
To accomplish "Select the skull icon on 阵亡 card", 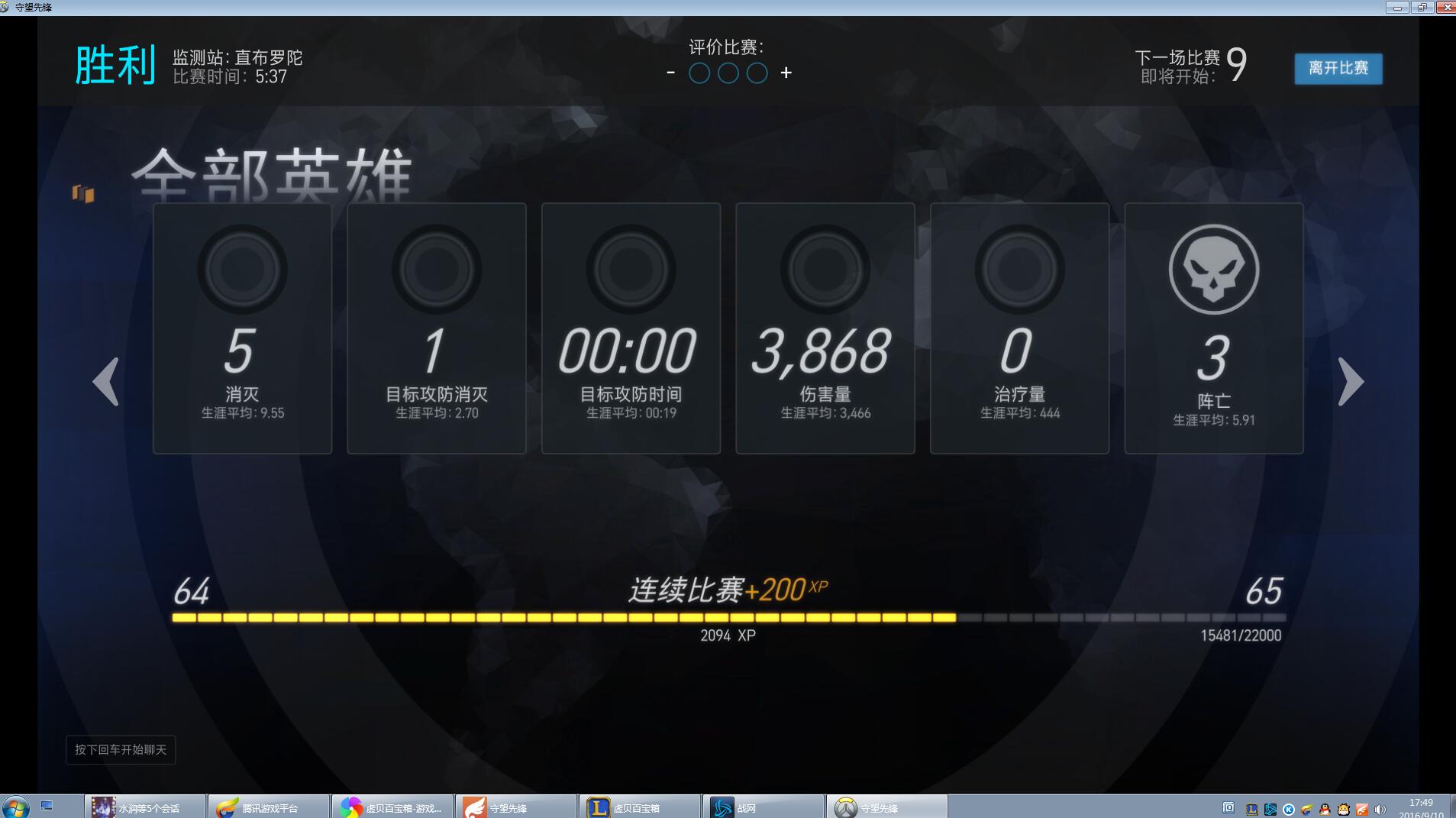I will pyautogui.click(x=1214, y=269).
